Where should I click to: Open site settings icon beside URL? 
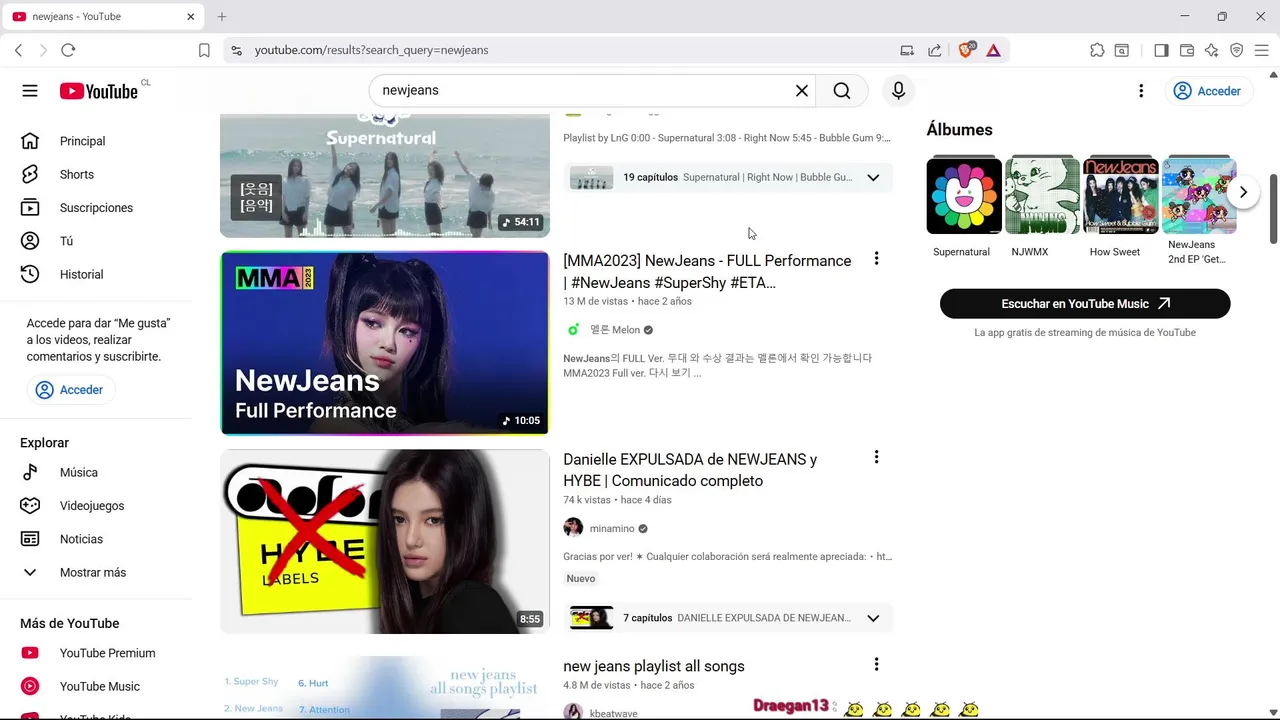(235, 50)
